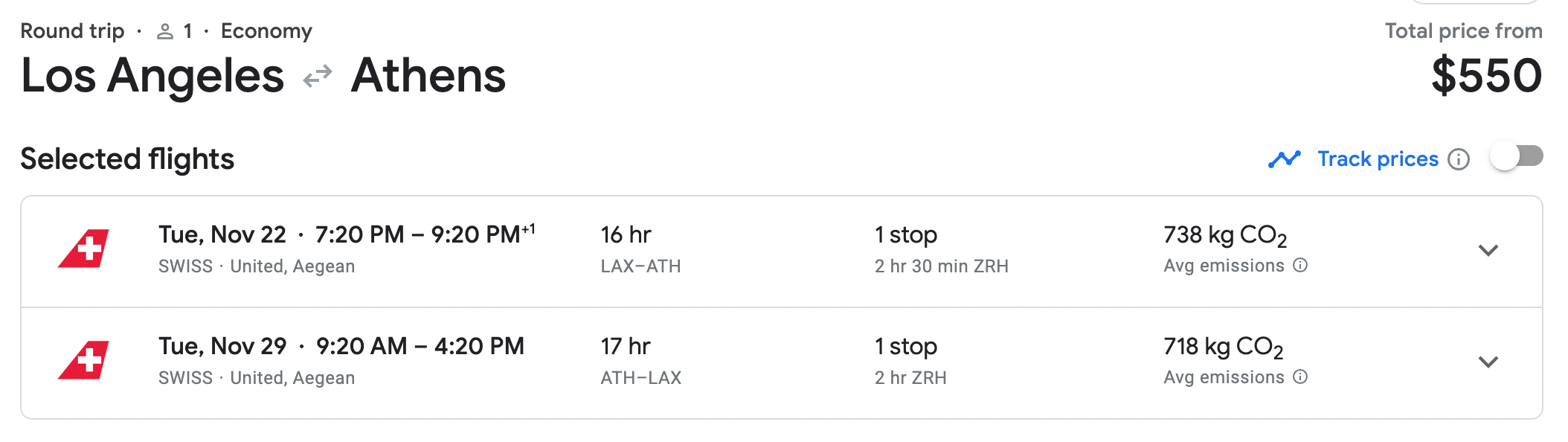Click the round-trip arrows between city names

click(318, 77)
